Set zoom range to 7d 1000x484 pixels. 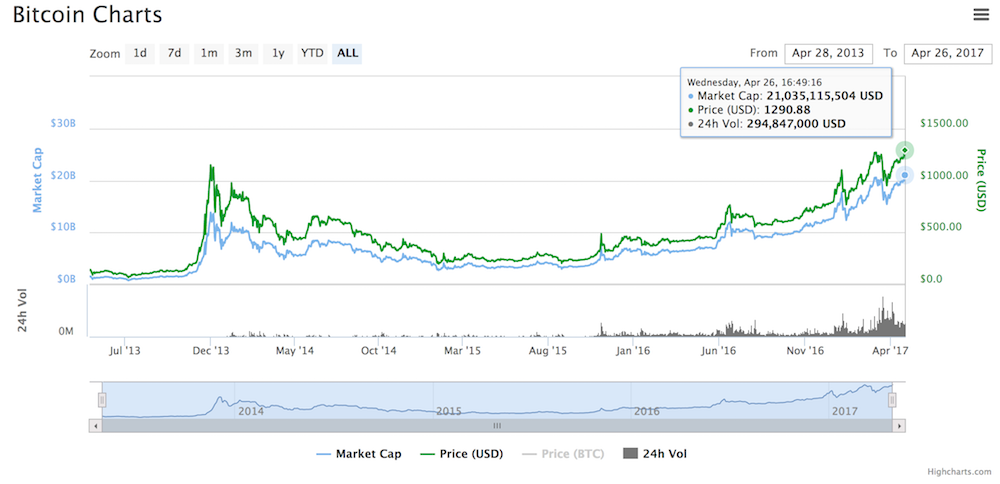click(175, 54)
